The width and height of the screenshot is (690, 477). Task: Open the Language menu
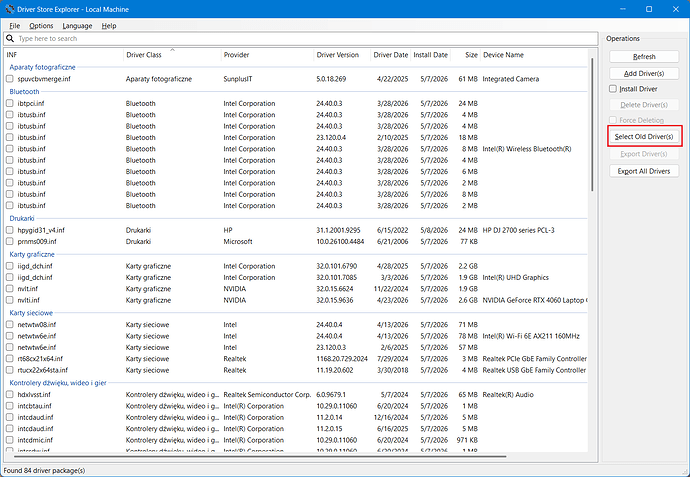point(77,26)
